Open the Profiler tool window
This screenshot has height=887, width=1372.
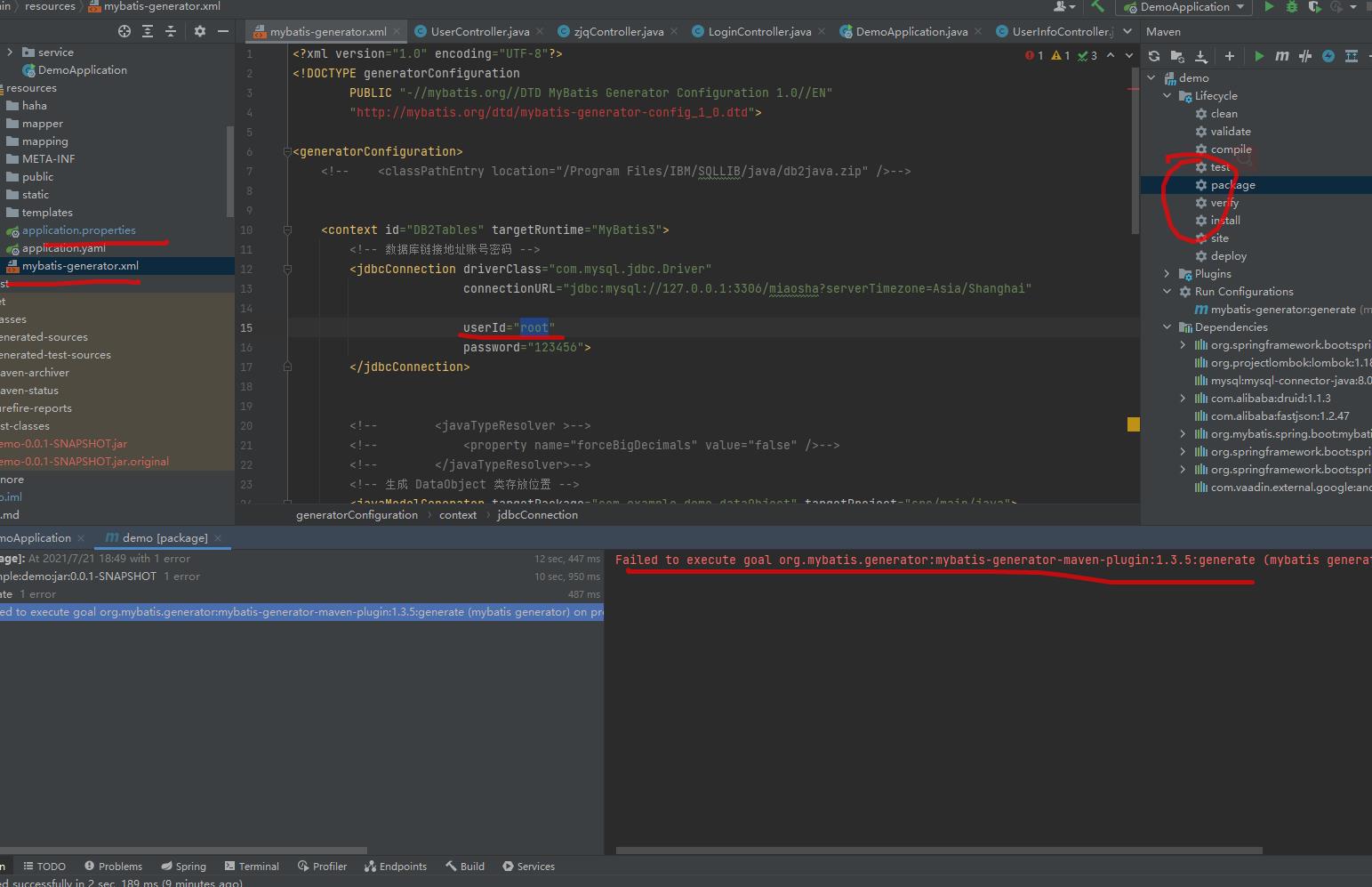(x=322, y=867)
